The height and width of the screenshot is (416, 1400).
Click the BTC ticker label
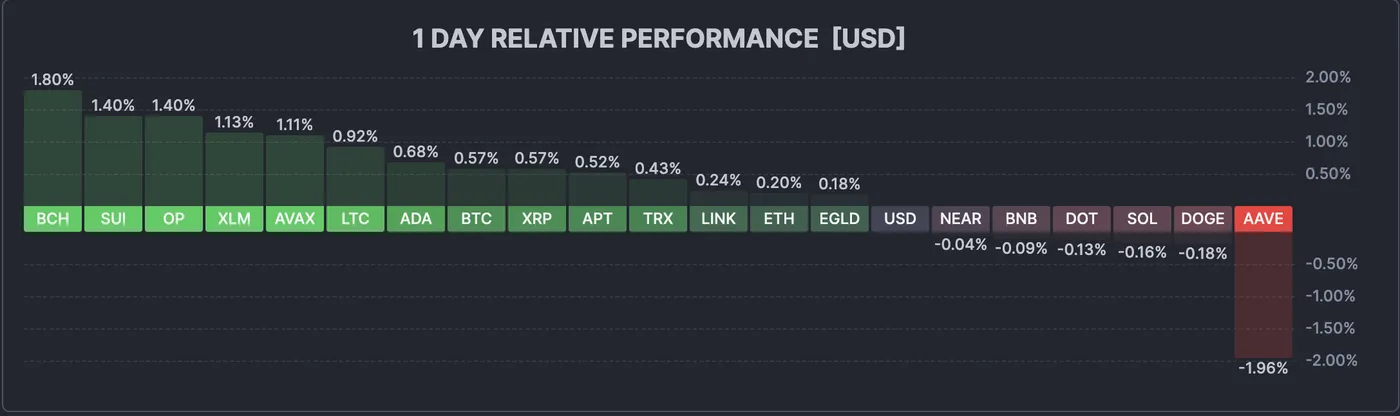[476, 219]
